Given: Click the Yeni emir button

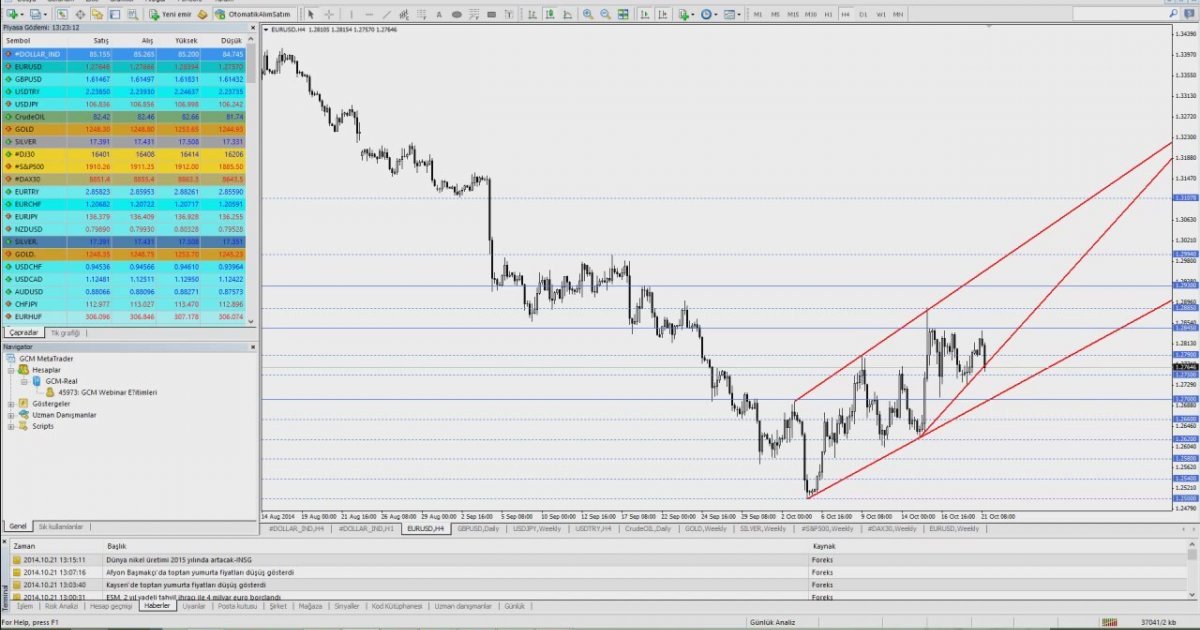Looking at the screenshot, I should (170, 15).
